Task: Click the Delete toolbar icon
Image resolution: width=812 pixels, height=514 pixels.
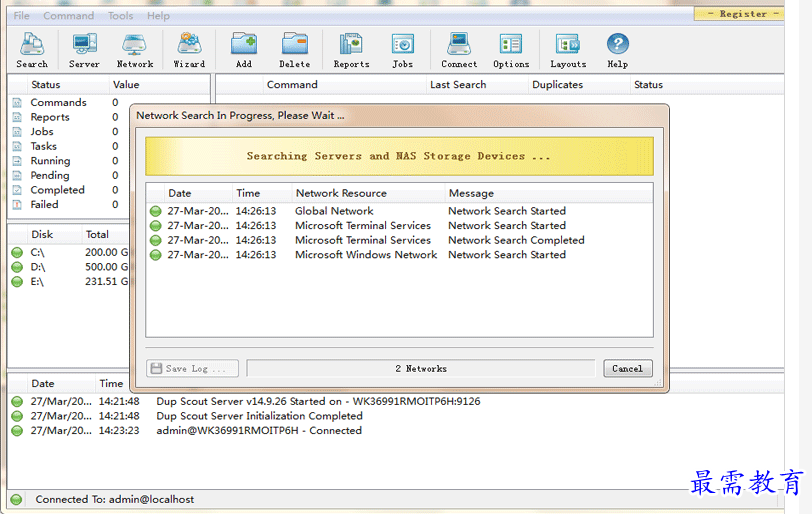Action: (294, 50)
